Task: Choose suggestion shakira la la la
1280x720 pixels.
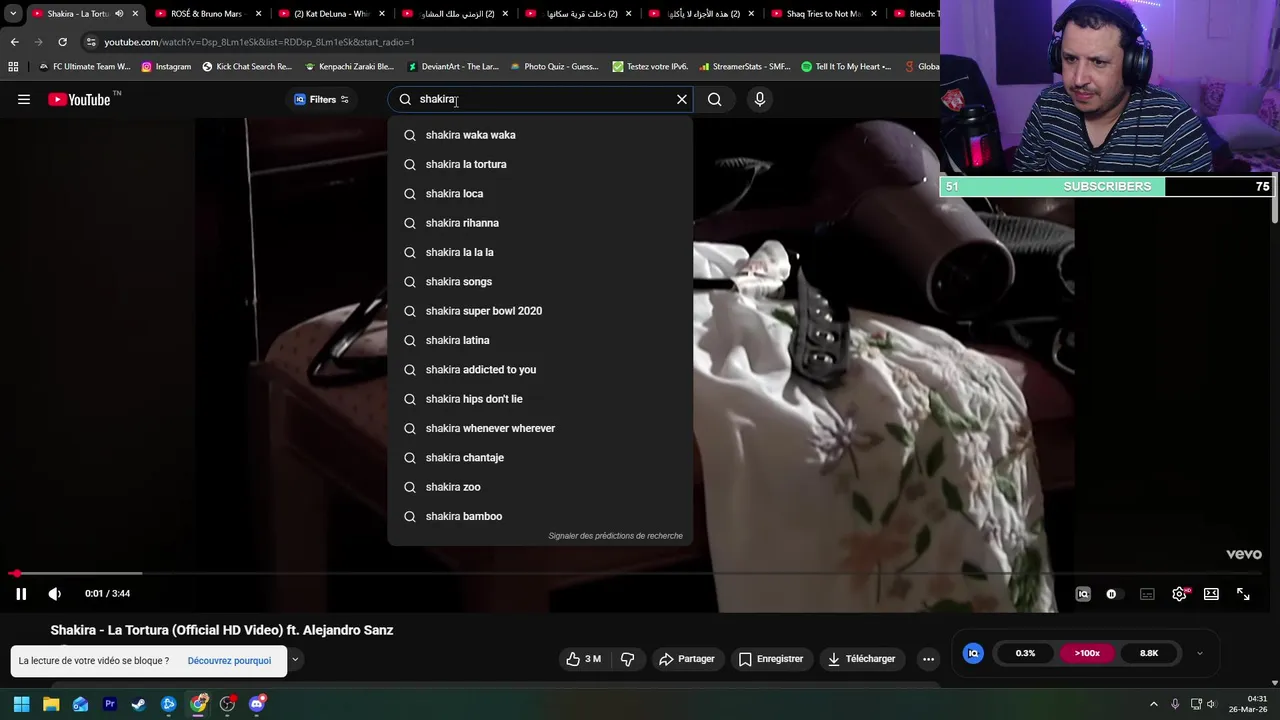Action: pos(540,252)
